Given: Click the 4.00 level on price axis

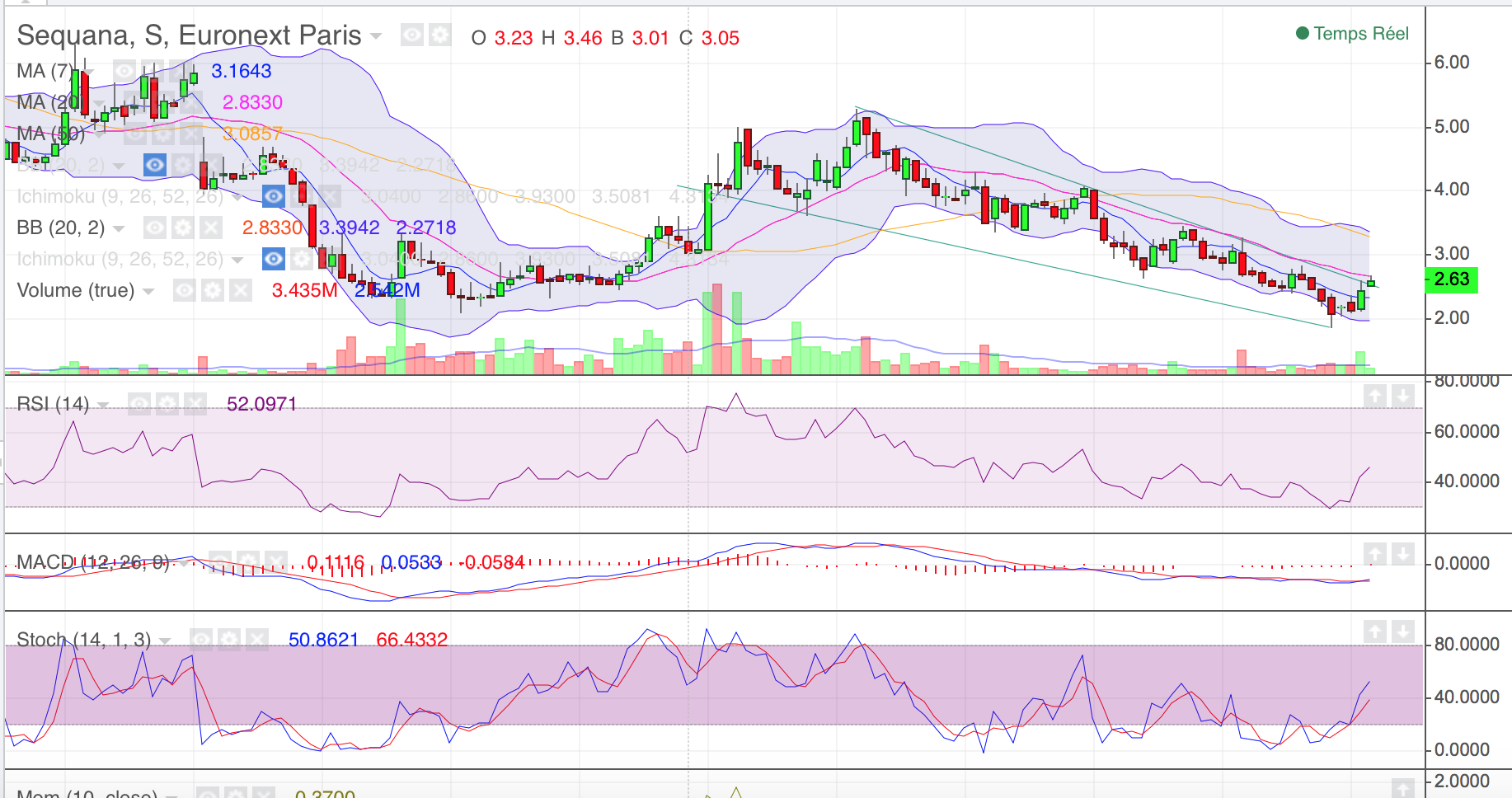Looking at the screenshot, I should 1451,190.
